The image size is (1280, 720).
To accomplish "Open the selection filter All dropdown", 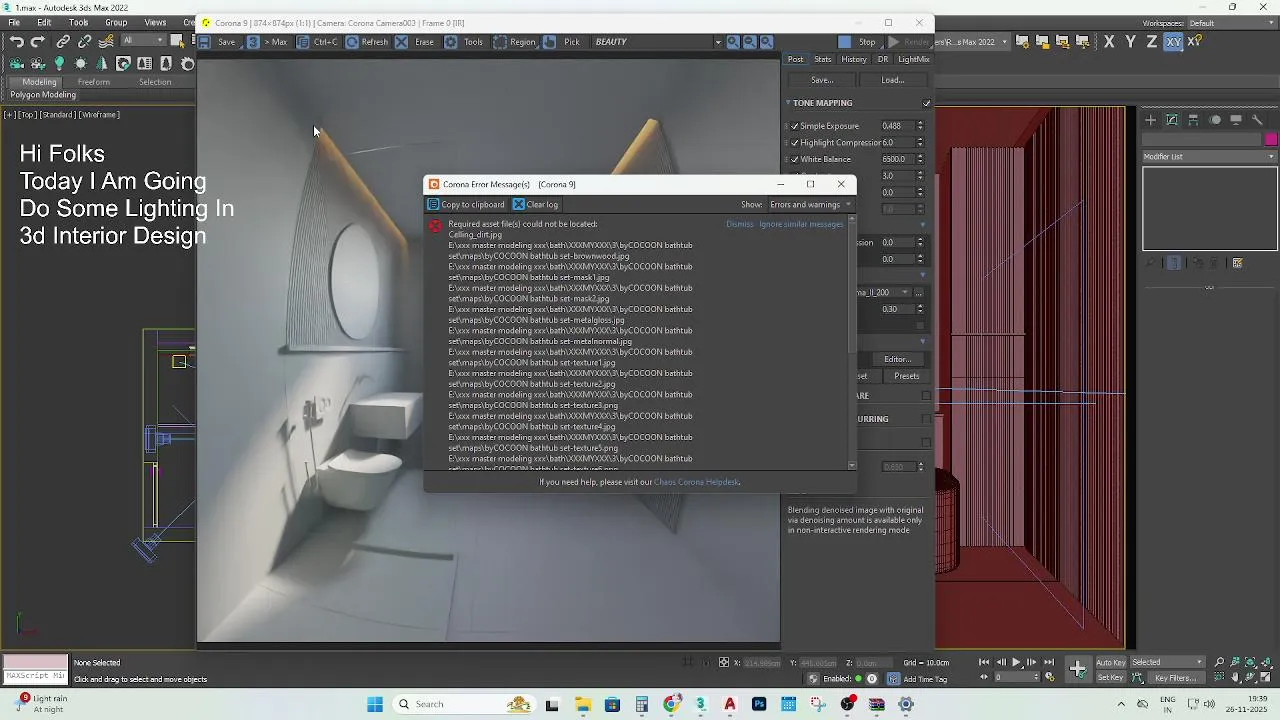I will pyautogui.click(x=143, y=41).
